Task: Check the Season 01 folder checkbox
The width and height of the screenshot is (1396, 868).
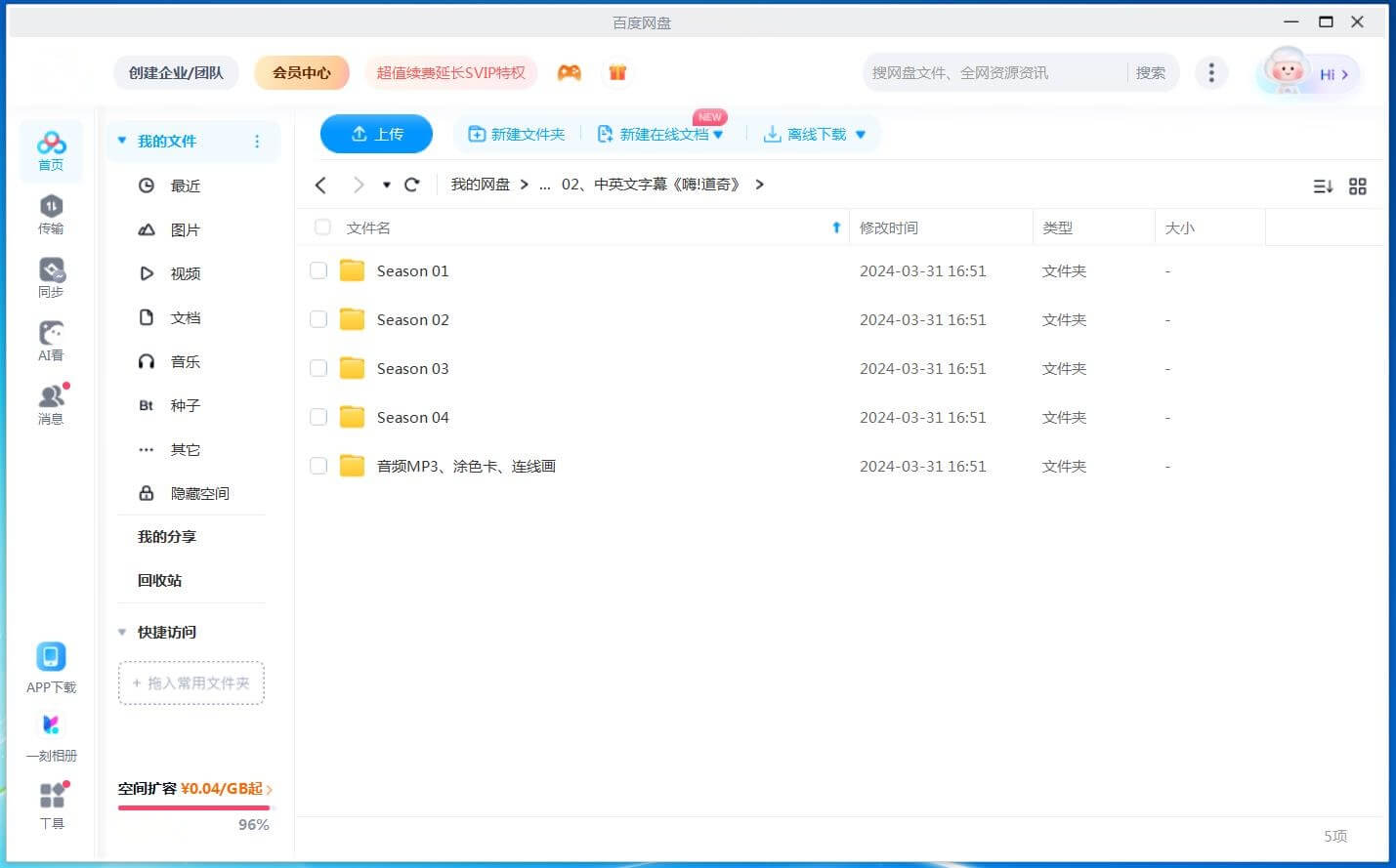Action: click(x=318, y=270)
